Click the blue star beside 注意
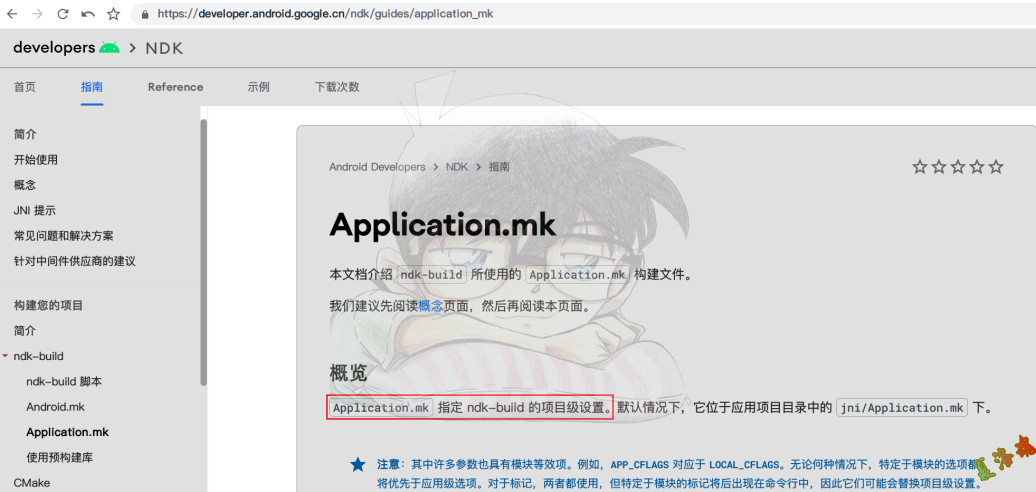Viewport: 1036px width, 492px height. click(x=357, y=464)
